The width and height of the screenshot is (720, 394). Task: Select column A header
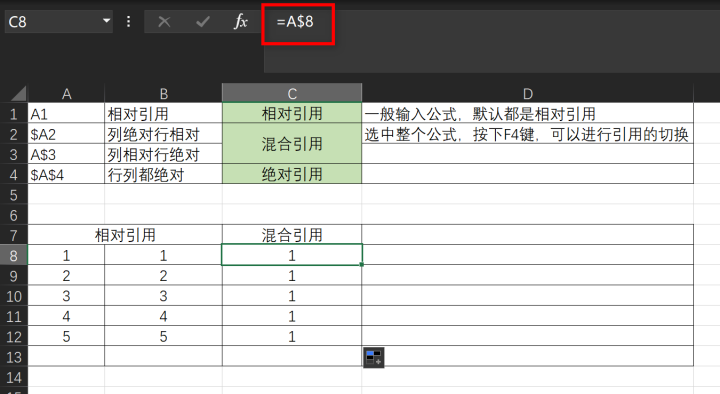(x=67, y=93)
